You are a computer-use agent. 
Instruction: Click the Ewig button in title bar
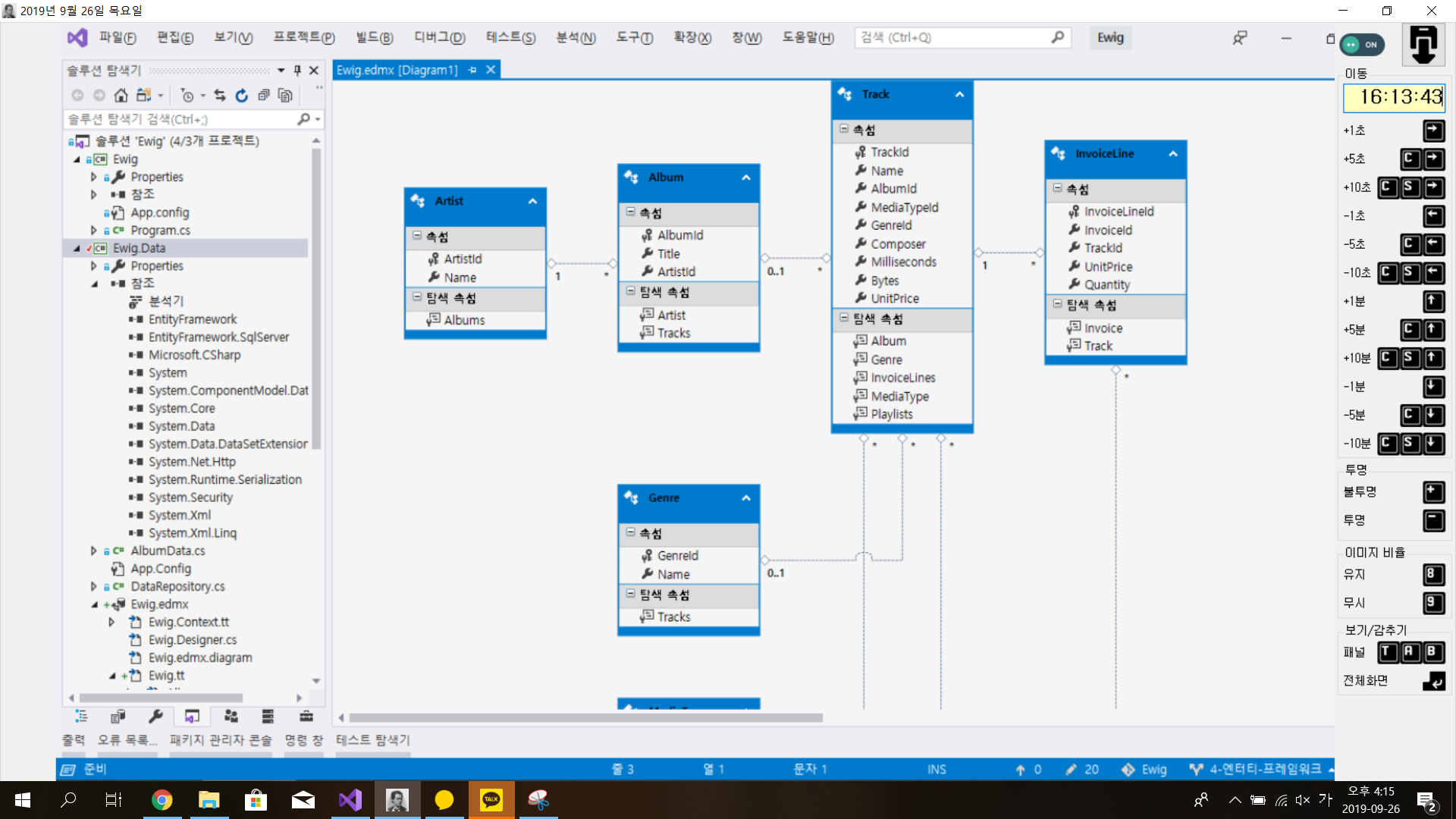[x=1110, y=38]
